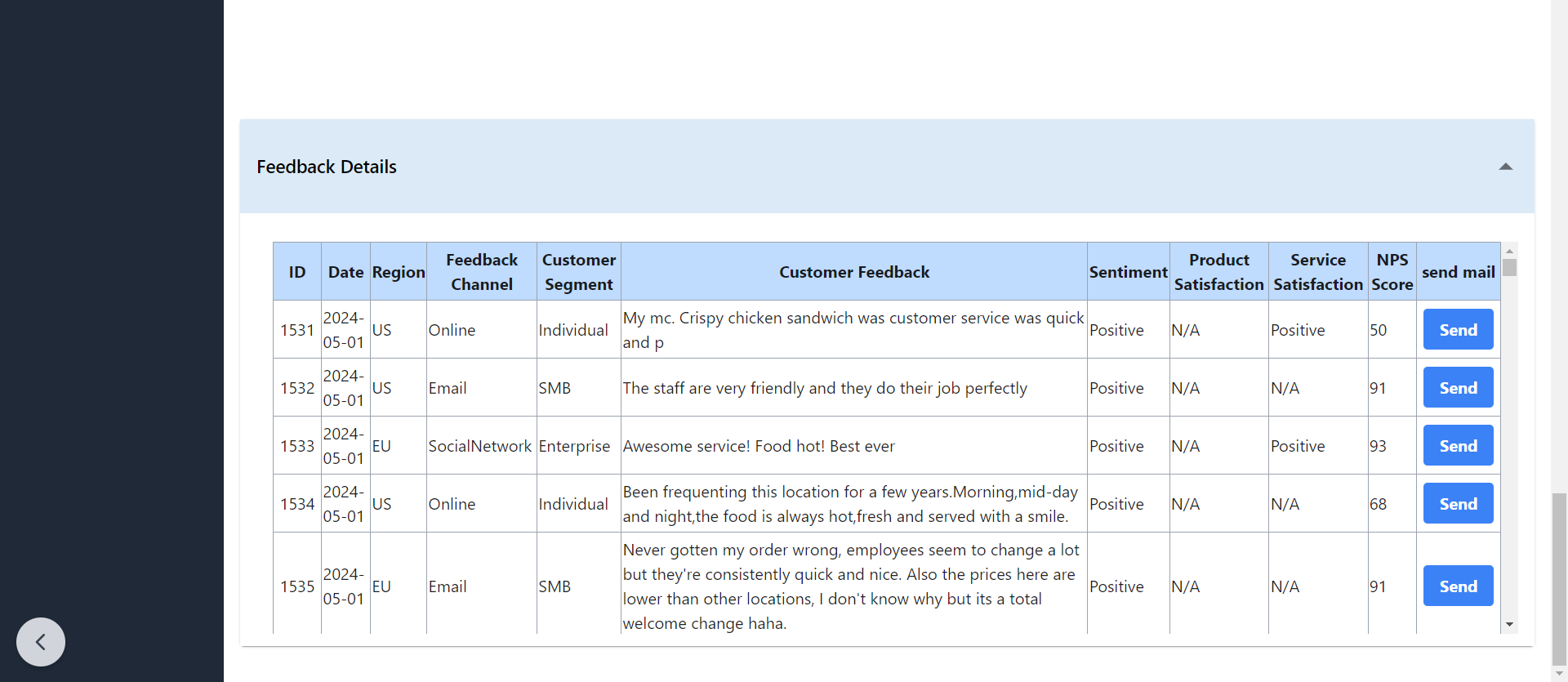Click the Feedback Channel column header
The height and width of the screenshot is (682, 1568).
(x=482, y=271)
